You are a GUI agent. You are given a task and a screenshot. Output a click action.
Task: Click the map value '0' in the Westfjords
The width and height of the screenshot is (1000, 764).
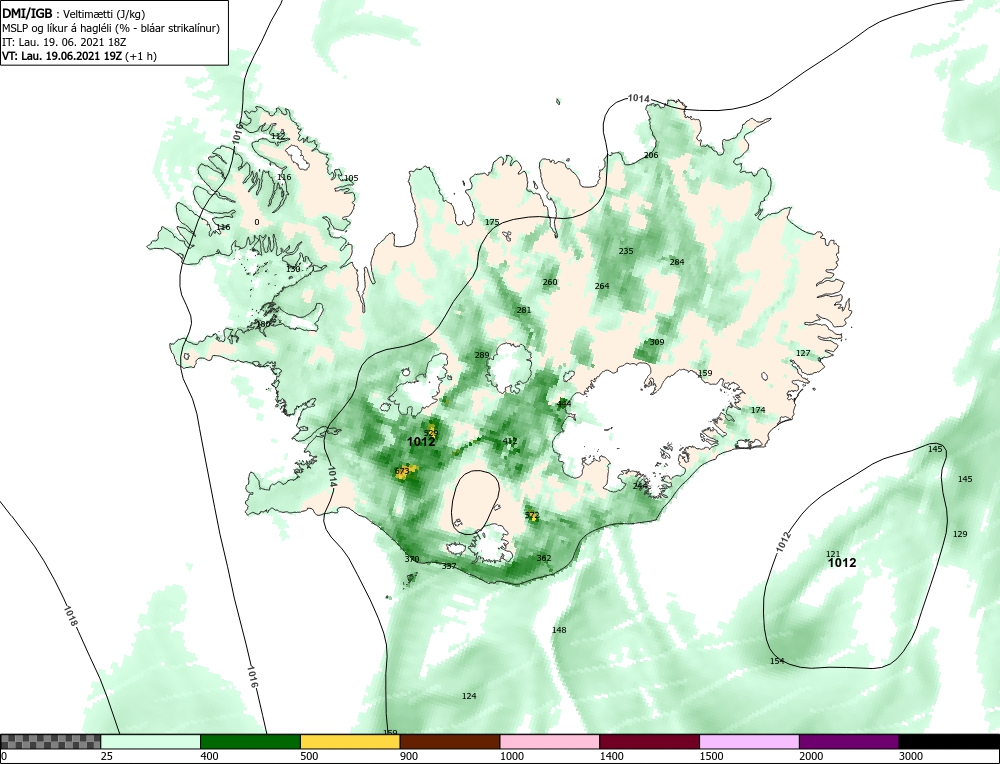[x=257, y=222]
